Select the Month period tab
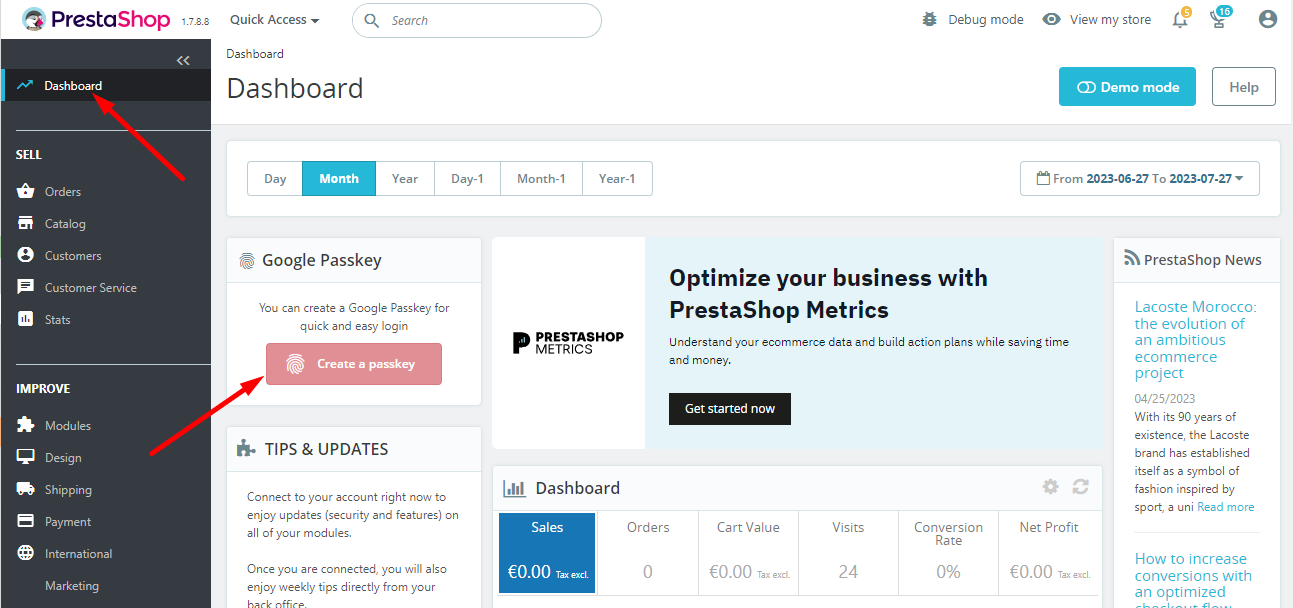 point(339,178)
